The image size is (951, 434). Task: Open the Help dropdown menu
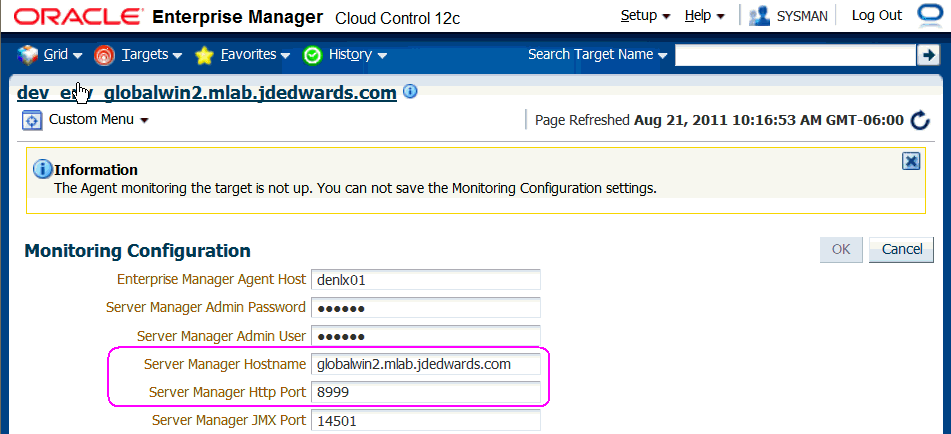point(705,16)
